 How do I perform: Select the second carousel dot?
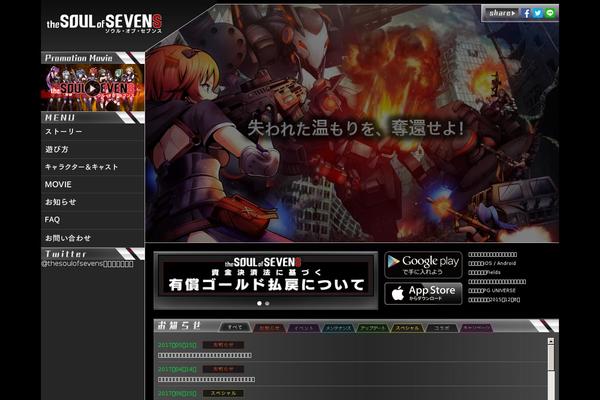tap(267, 303)
